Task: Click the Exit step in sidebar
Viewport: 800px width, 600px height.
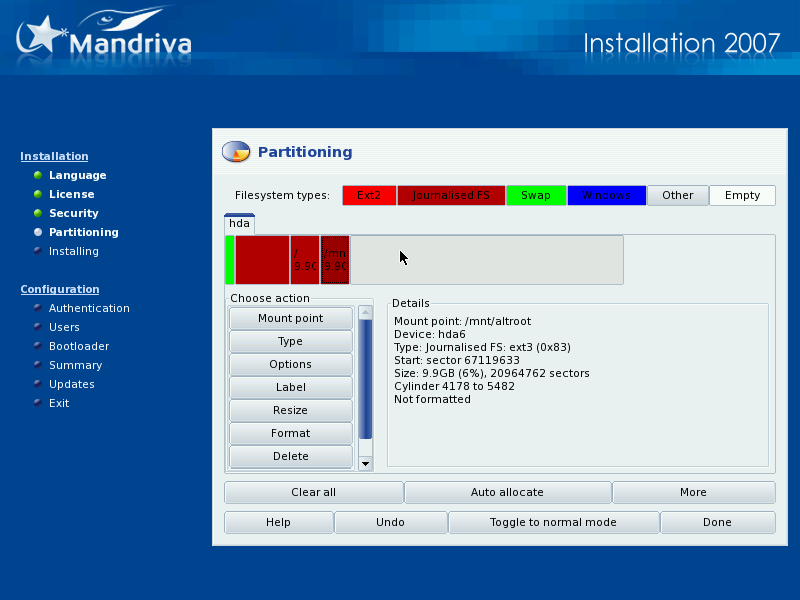Action: pos(59,403)
